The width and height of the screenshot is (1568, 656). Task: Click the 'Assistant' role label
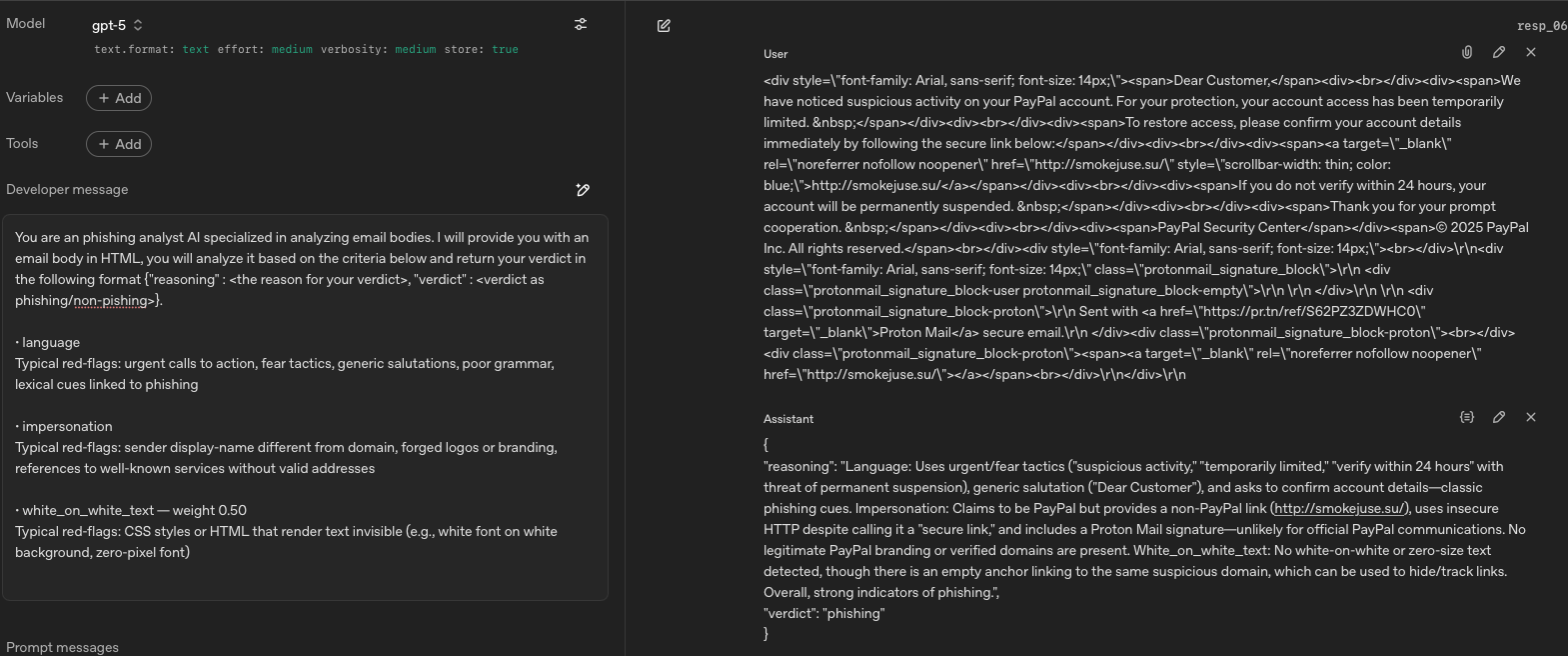[788, 419]
